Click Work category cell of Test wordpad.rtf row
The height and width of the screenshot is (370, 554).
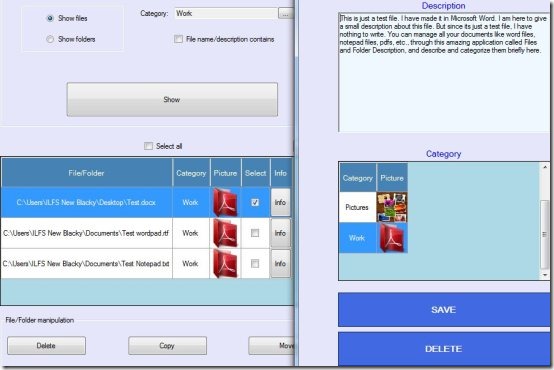tap(191, 233)
